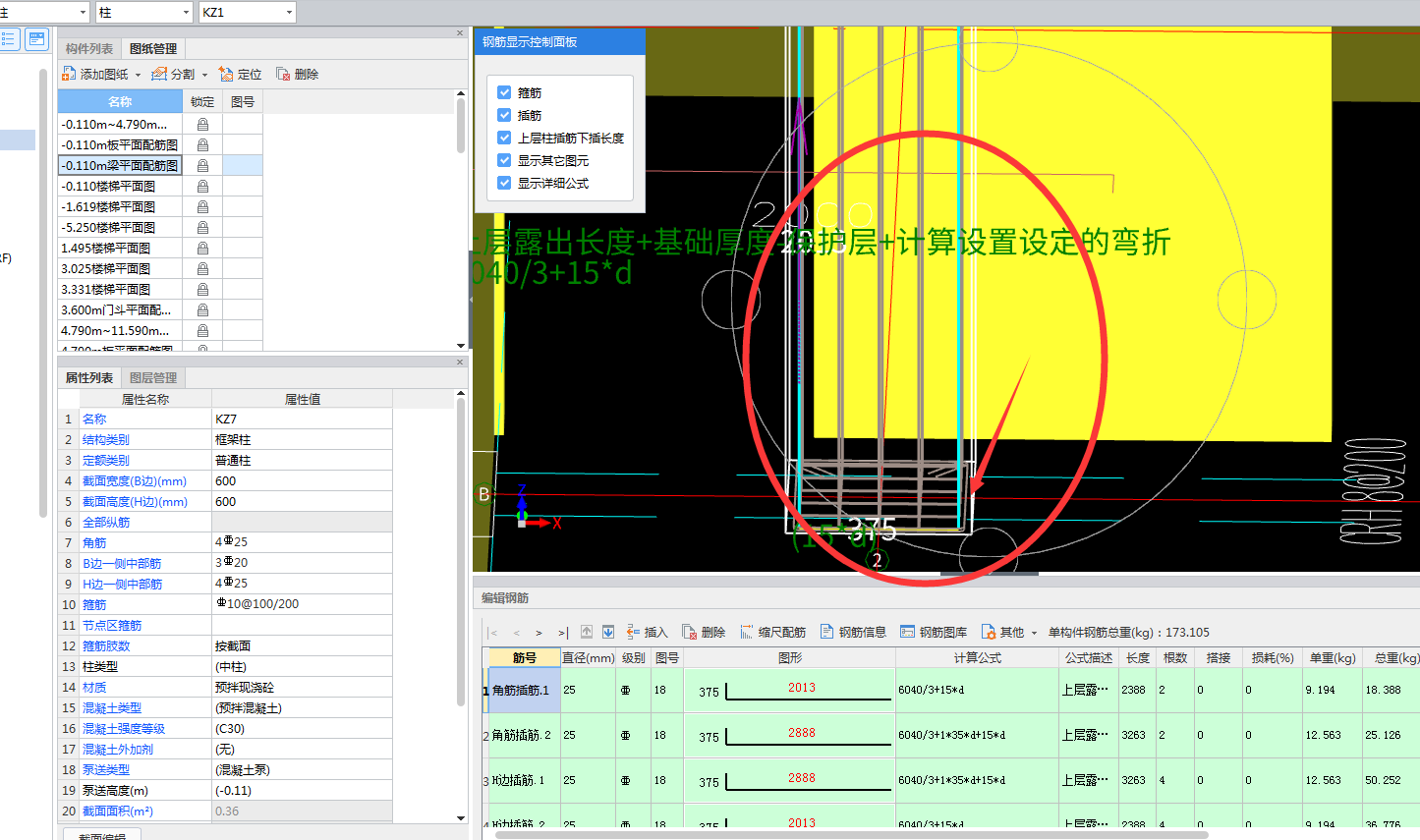Viewport: 1420px width, 840px height.
Task: Click the rebar table horizontal scrollbar
Action: pyautogui.click(x=851, y=835)
